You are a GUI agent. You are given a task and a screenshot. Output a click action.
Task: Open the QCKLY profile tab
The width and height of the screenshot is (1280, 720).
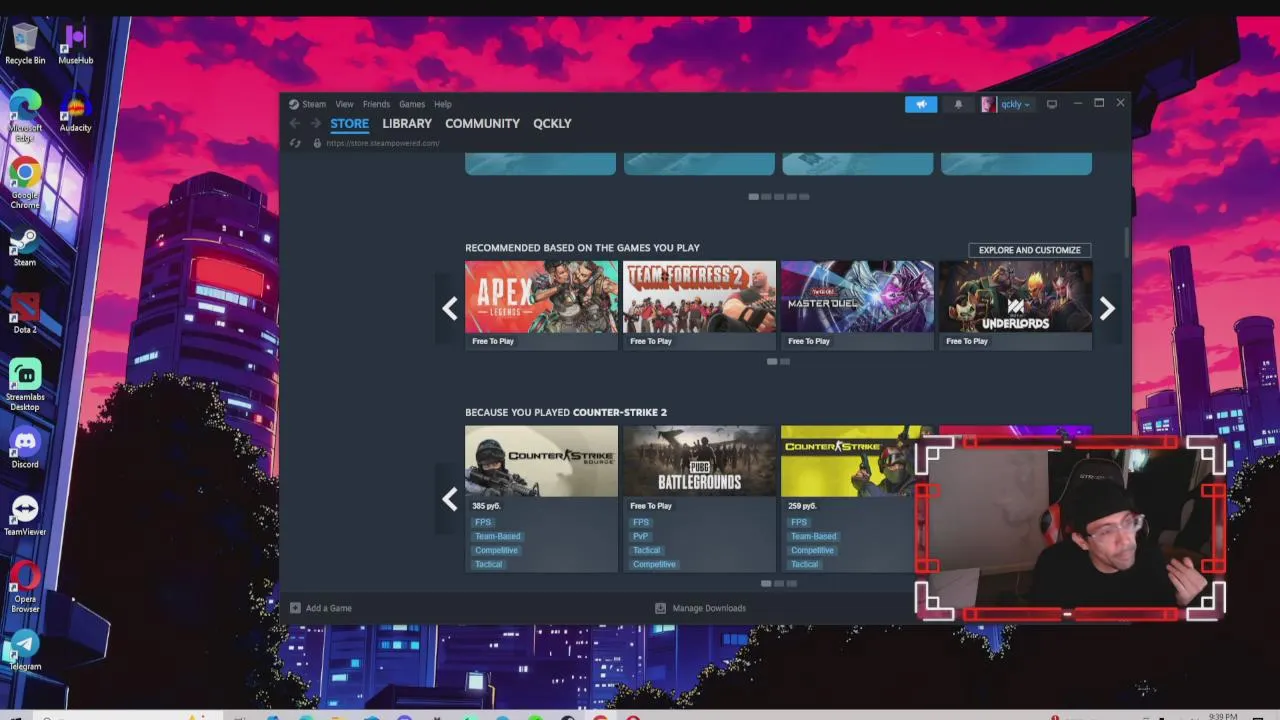point(552,123)
